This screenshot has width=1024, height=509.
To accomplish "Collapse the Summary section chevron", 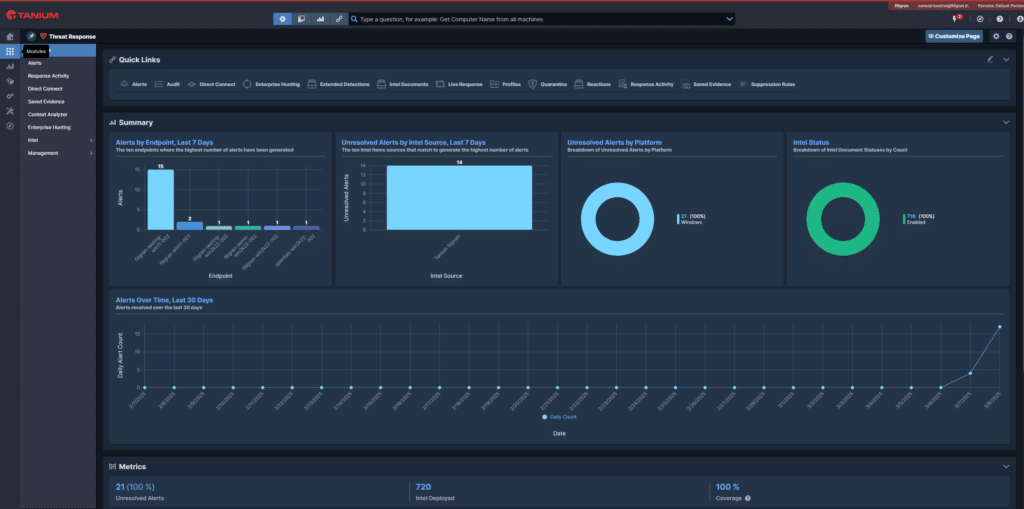I will tap(1006, 122).
